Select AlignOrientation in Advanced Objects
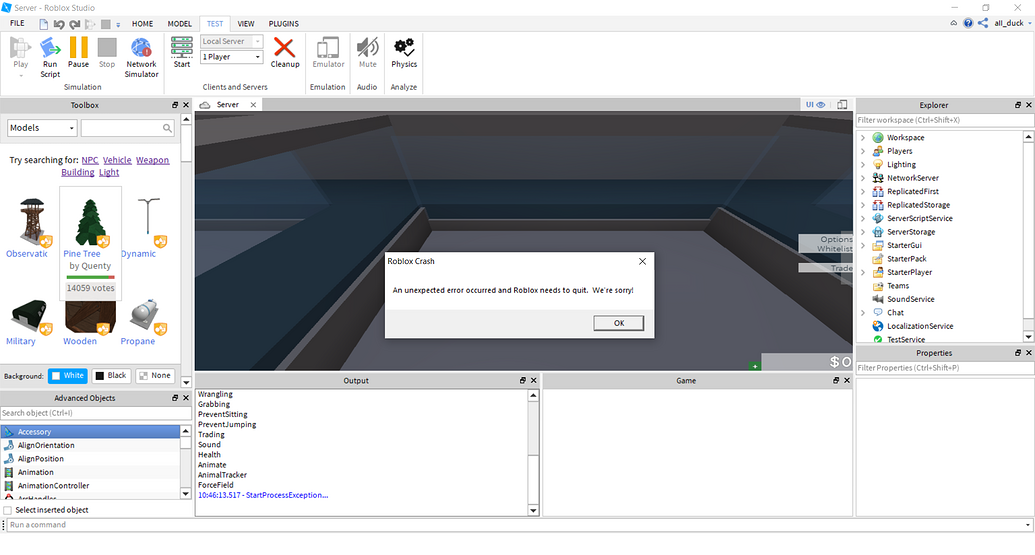Image resolution: width=1035 pixels, height=555 pixels. [46, 445]
